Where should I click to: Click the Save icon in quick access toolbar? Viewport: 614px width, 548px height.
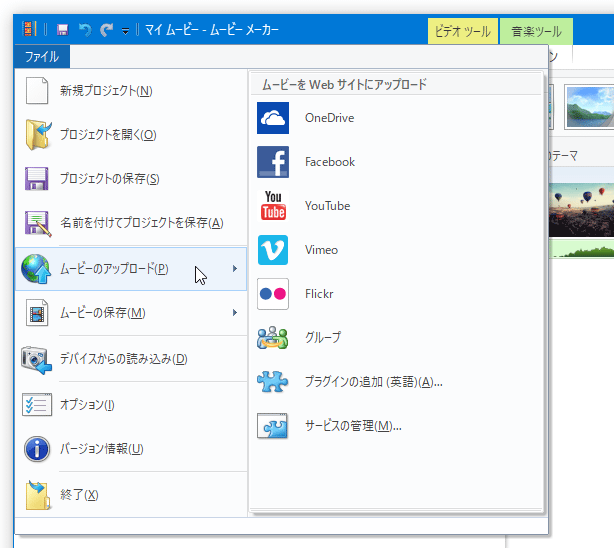pyautogui.click(x=63, y=29)
